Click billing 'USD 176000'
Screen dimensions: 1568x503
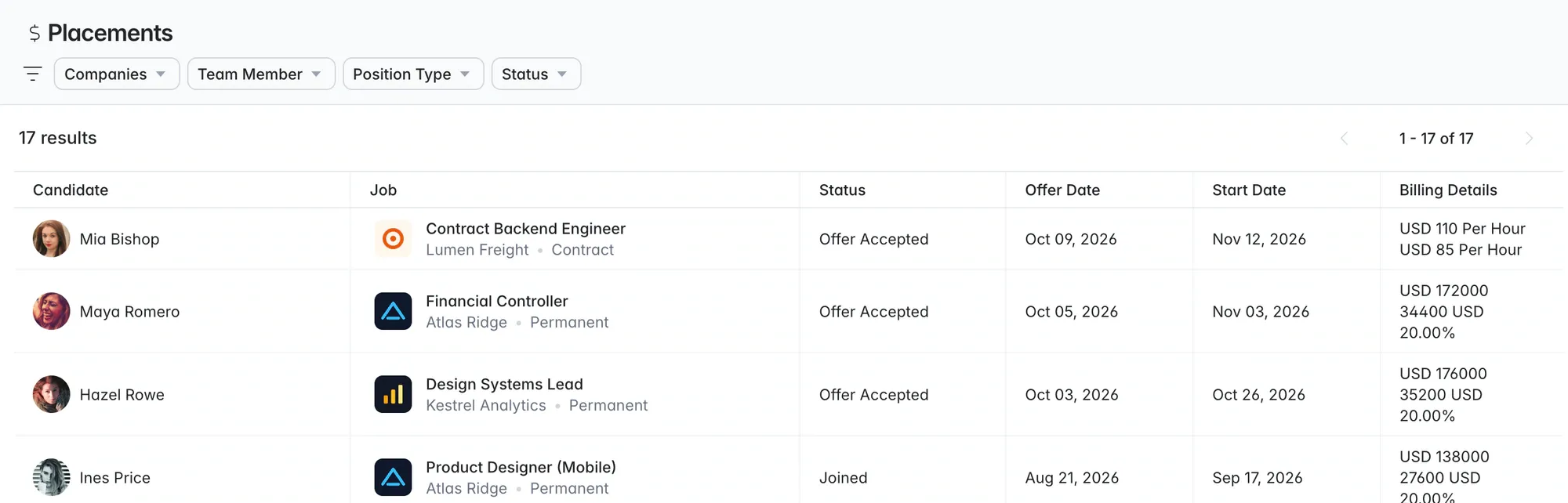click(1443, 374)
